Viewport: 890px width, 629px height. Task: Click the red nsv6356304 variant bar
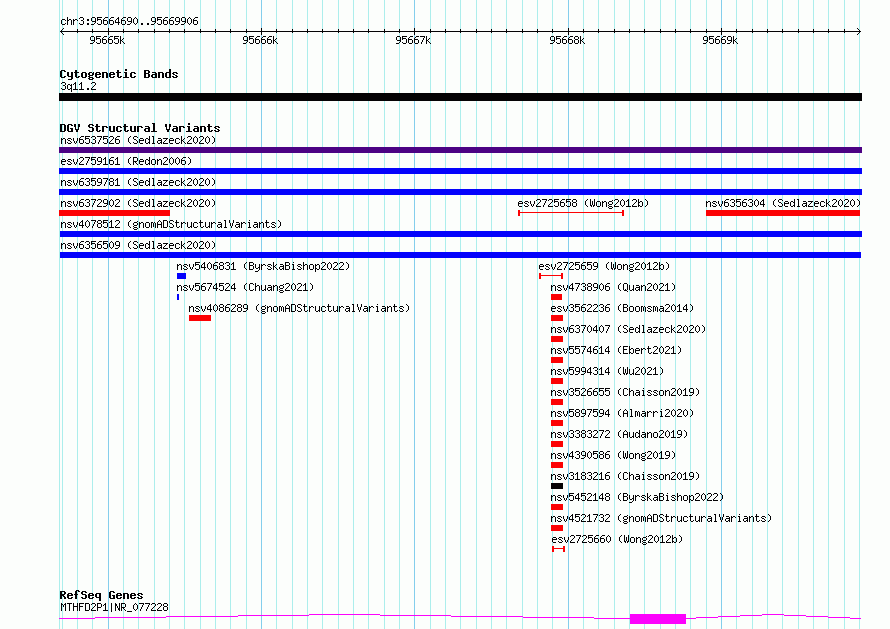pos(783,213)
